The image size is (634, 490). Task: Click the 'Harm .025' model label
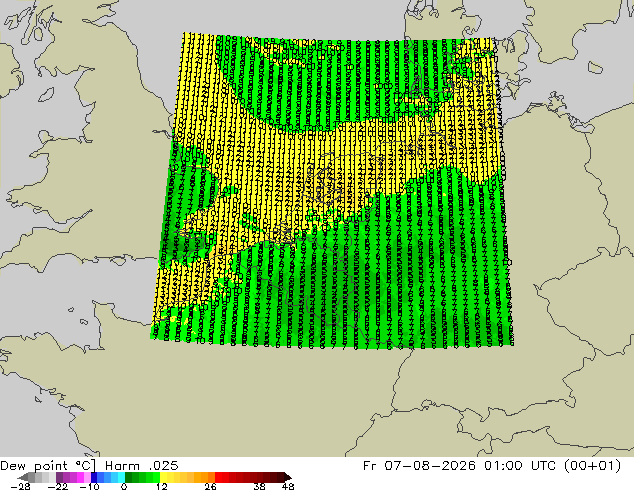pos(142,466)
